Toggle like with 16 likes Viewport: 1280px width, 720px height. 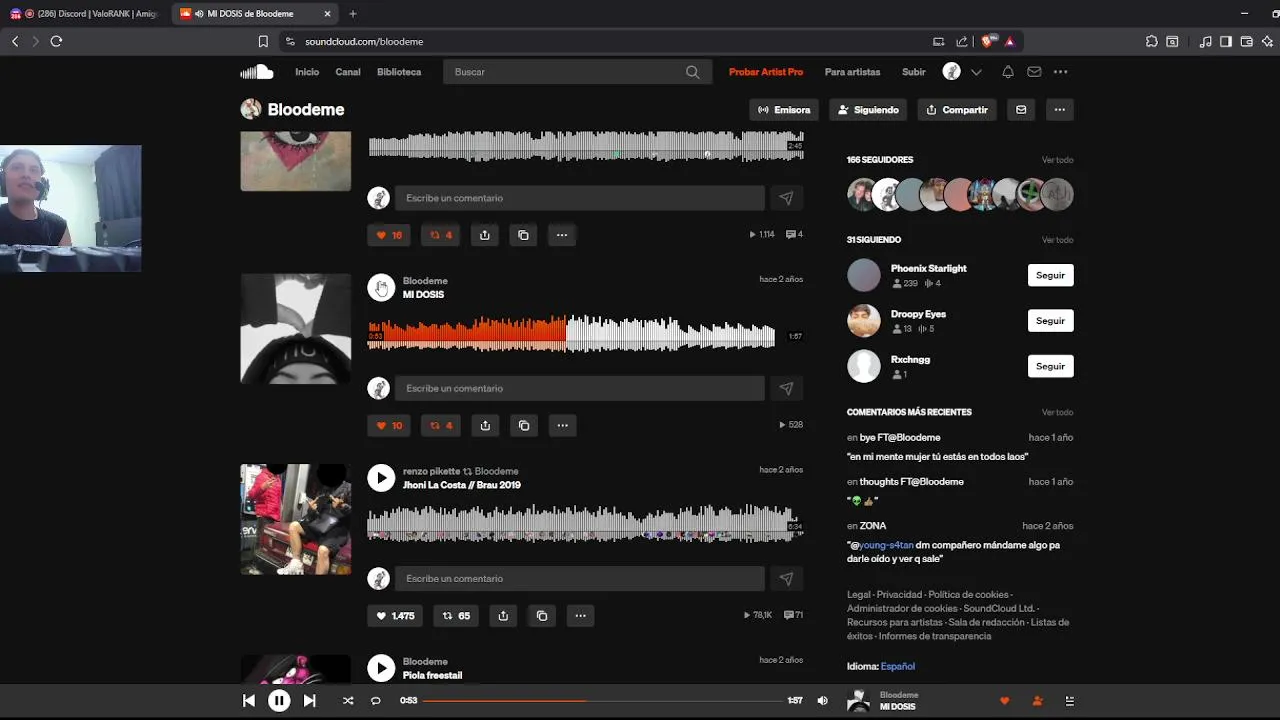tap(389, 235)
